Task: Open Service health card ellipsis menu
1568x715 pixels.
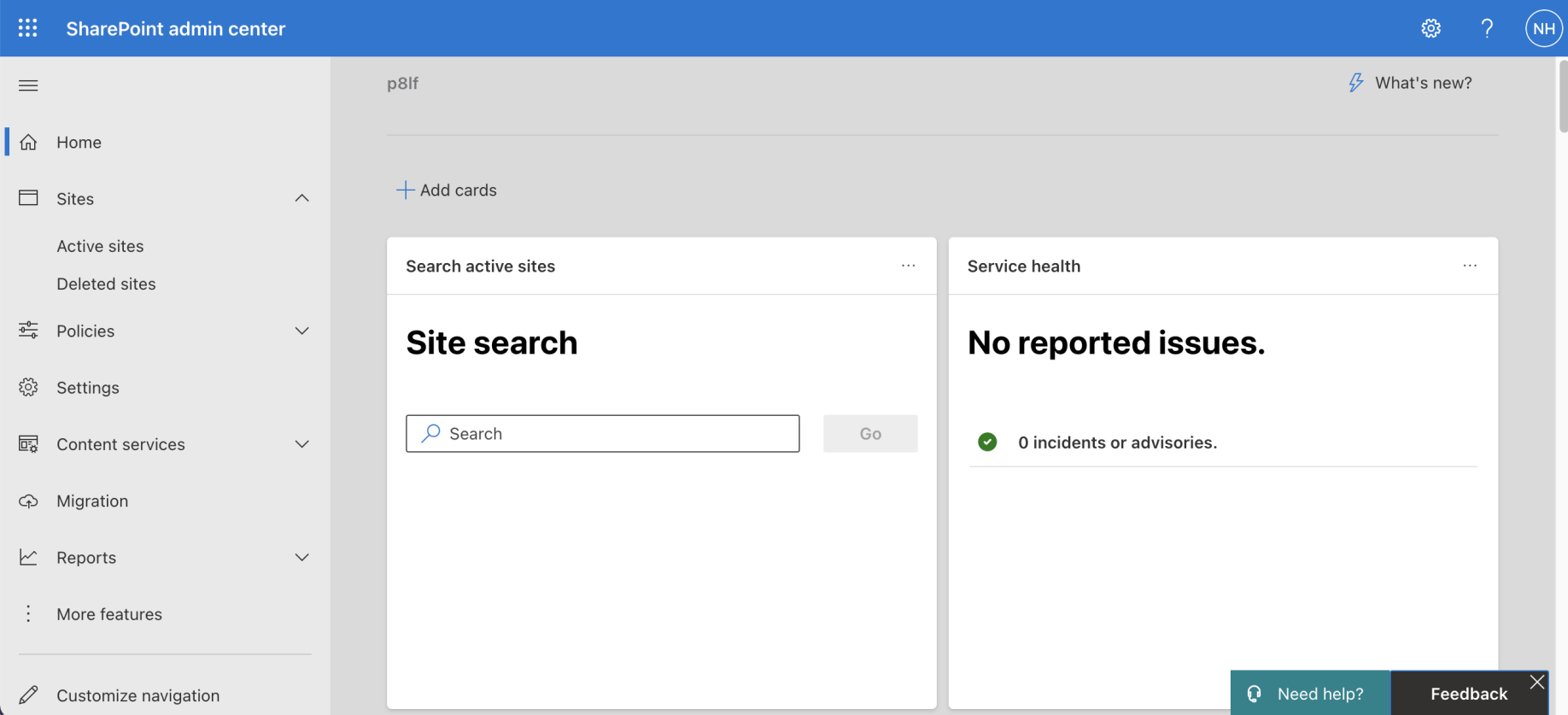Action: pos(1469,266)
